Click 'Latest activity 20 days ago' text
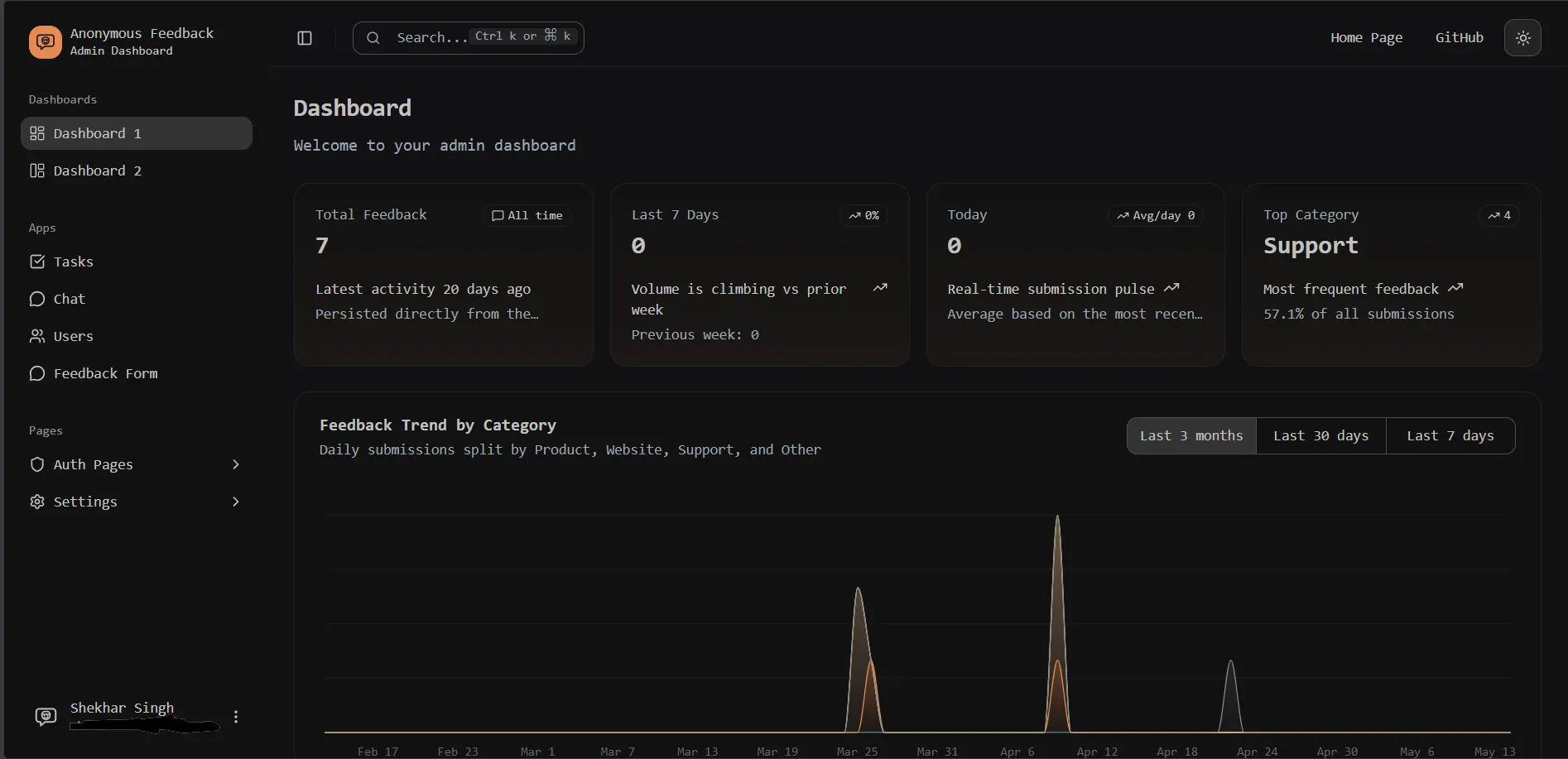 point(423,289)
